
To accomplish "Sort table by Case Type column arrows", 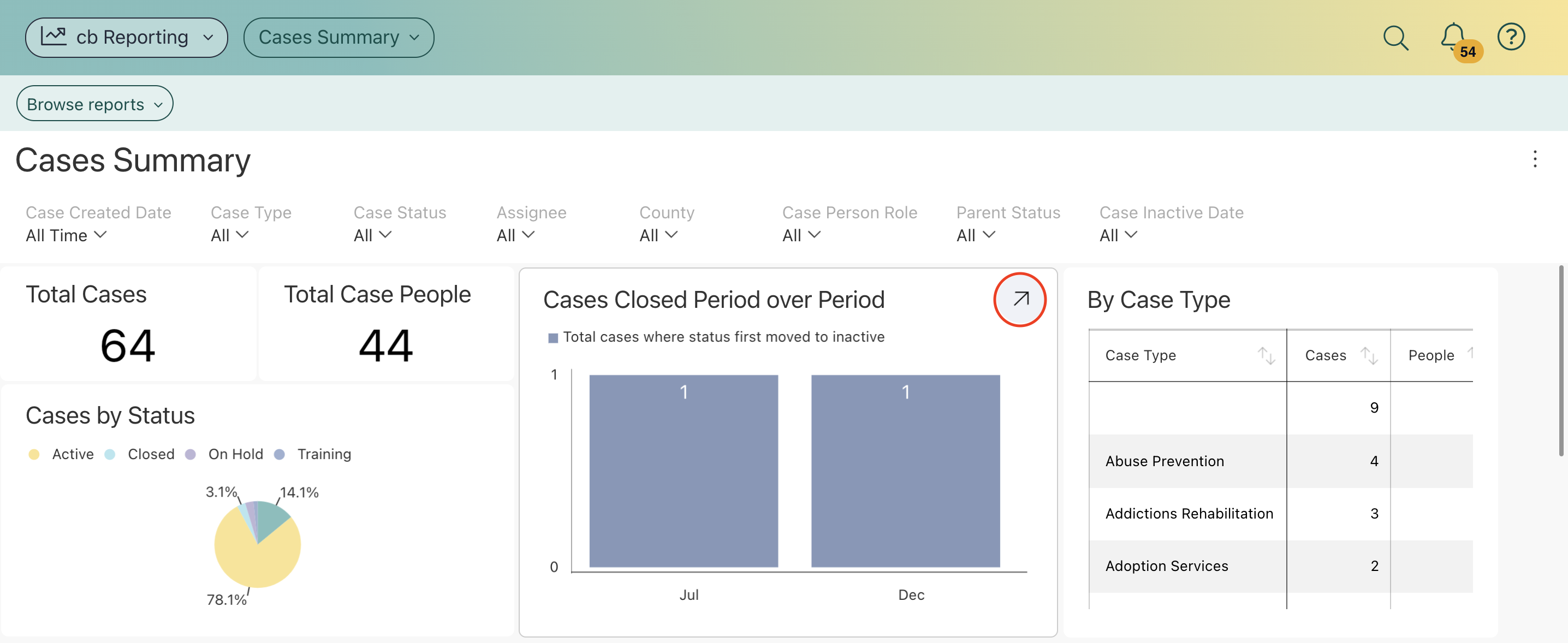I will coord(1266,355).
